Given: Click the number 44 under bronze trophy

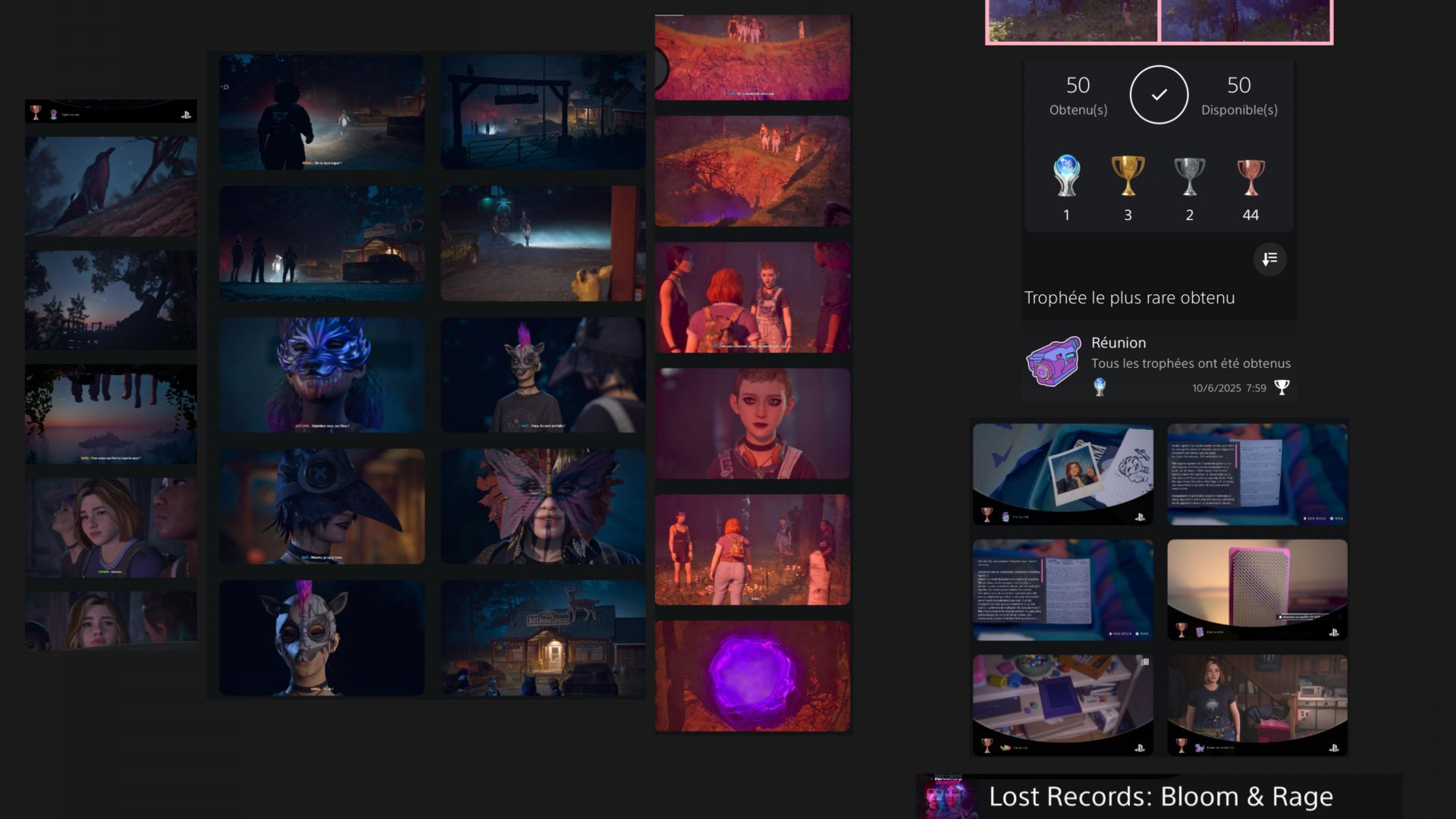Looking at the screenshot, I should pyautogui.click(x=1250, y=215).
